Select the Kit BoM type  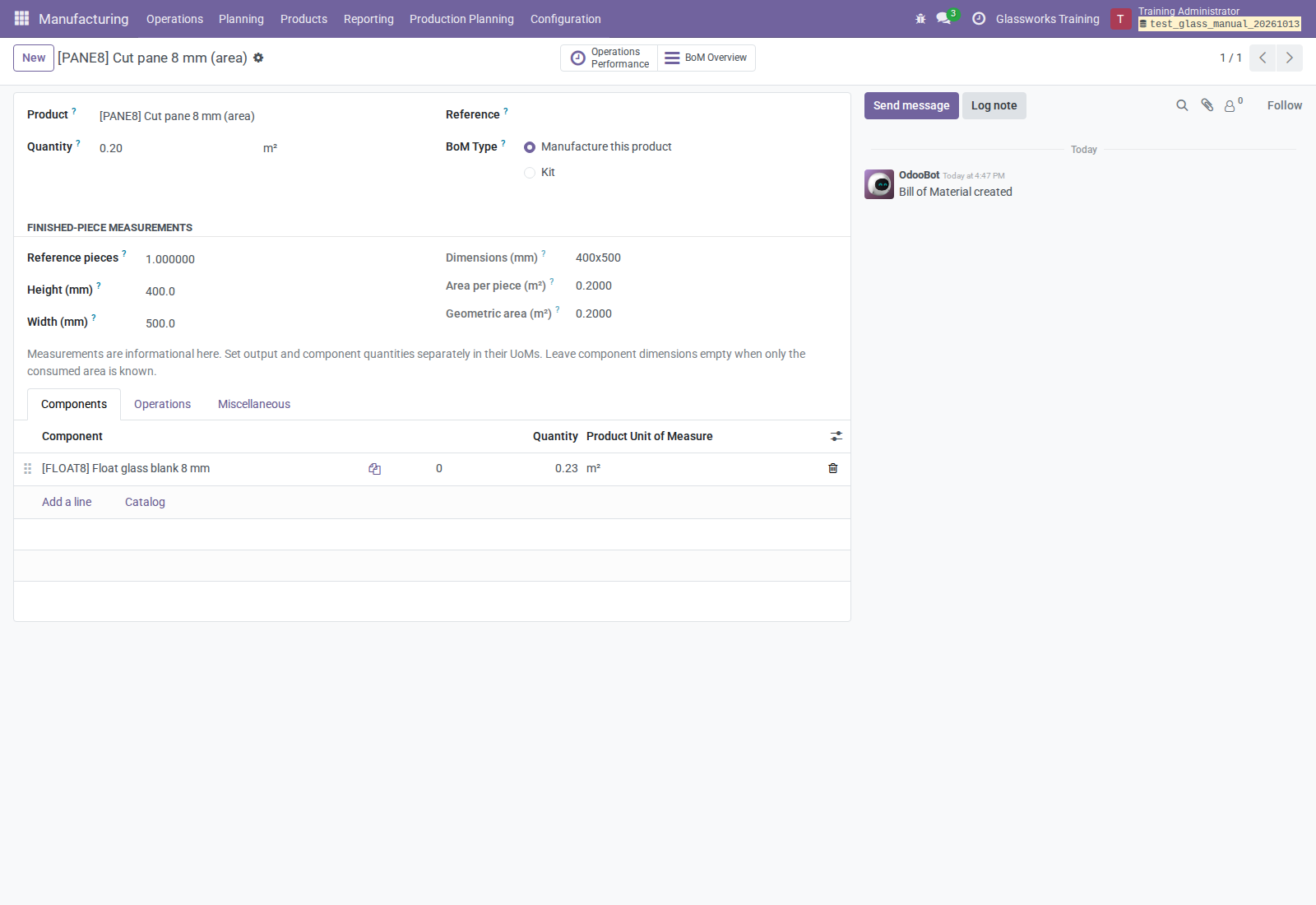pyautogui.click(x=530, y=173)
